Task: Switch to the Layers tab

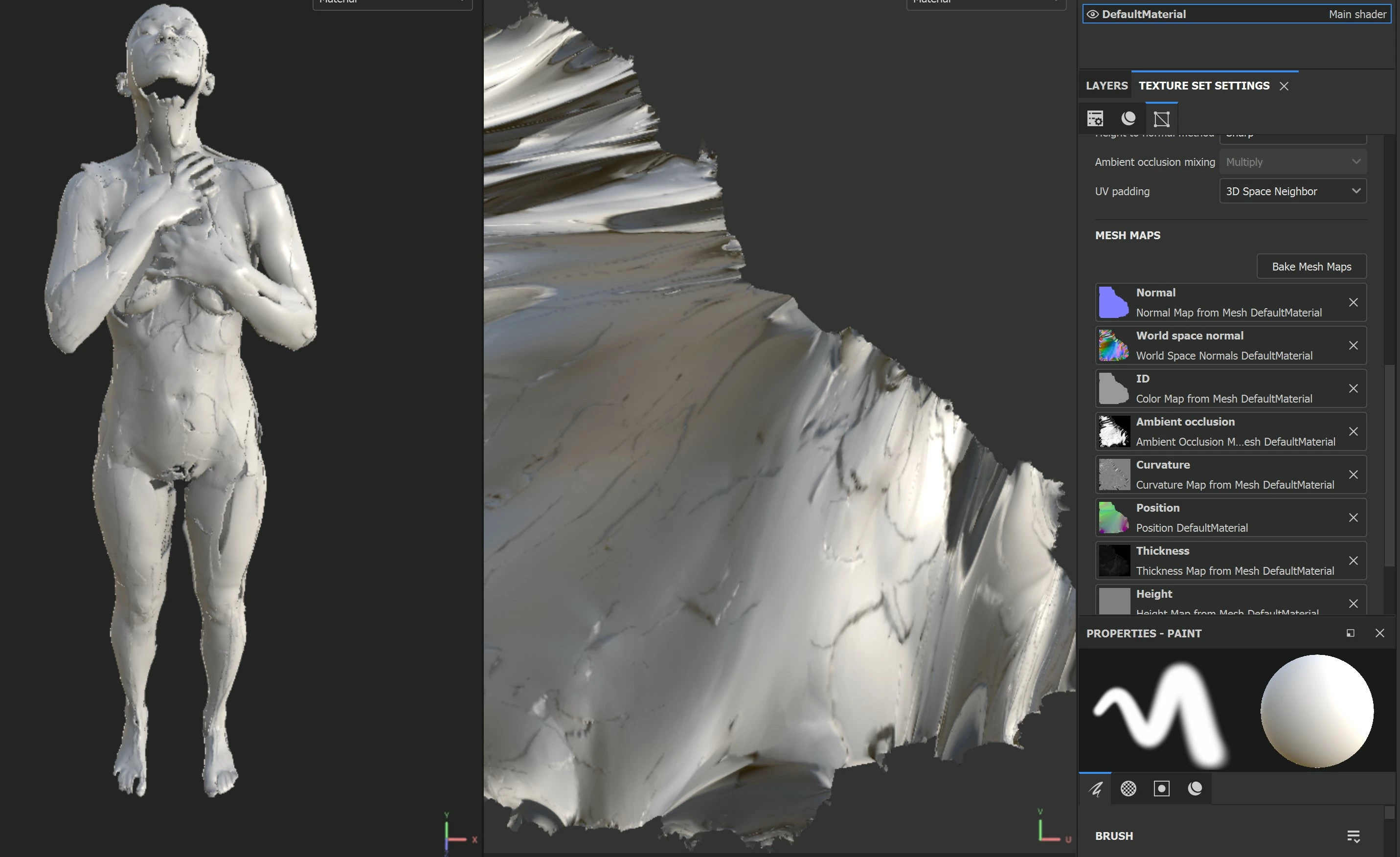Action: point(1106,86)
